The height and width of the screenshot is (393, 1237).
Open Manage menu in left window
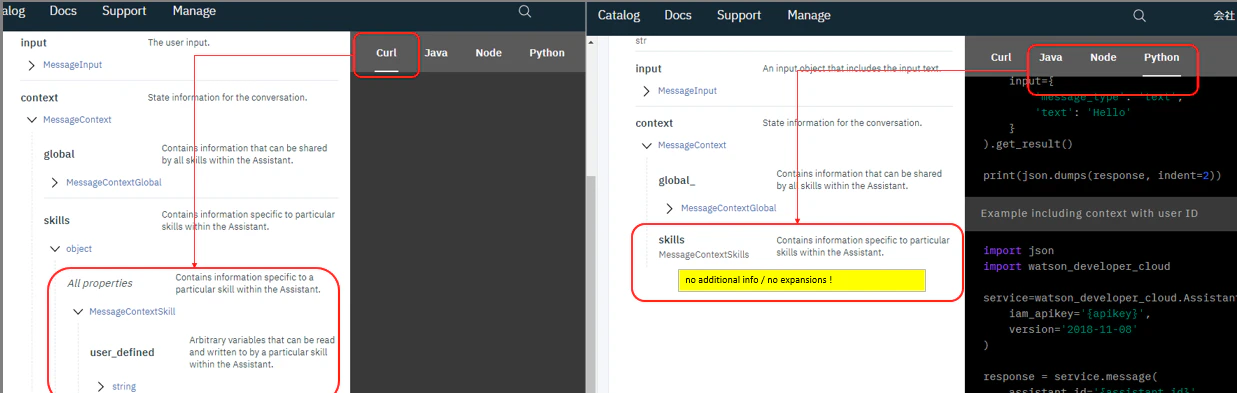(194, 11)
